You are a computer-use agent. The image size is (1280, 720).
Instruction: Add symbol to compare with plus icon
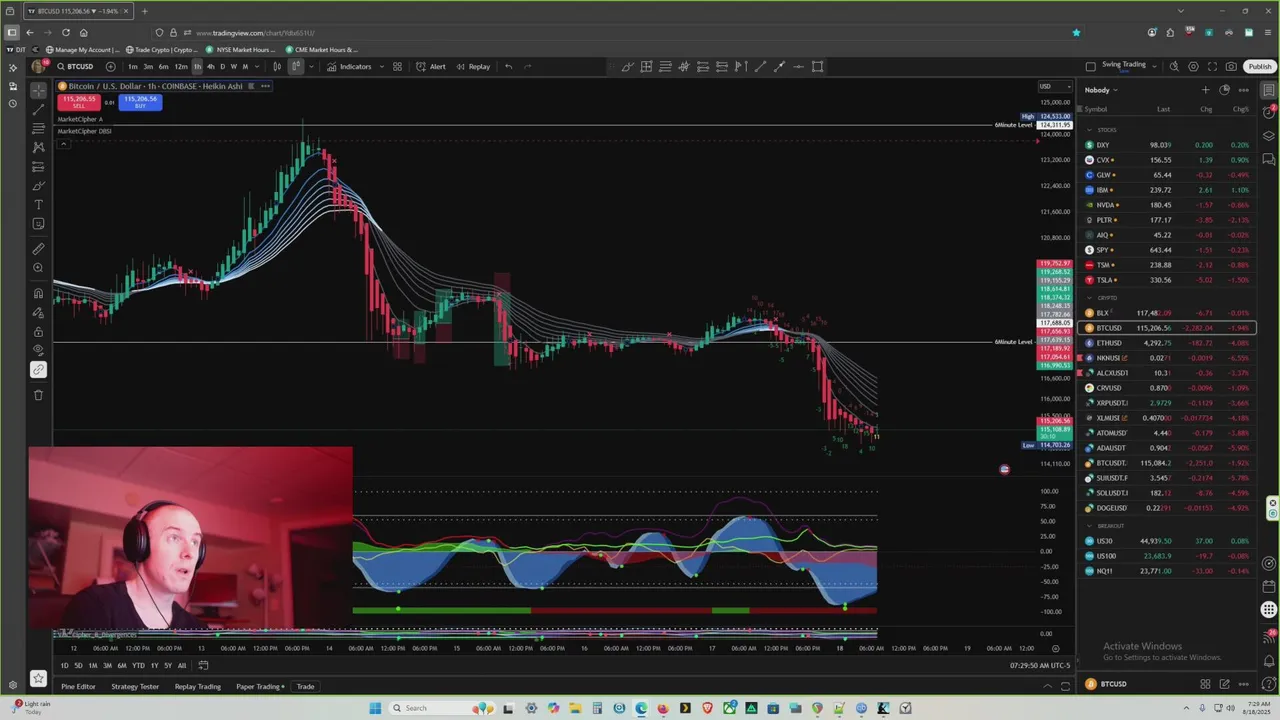click(x=110, y=67)
